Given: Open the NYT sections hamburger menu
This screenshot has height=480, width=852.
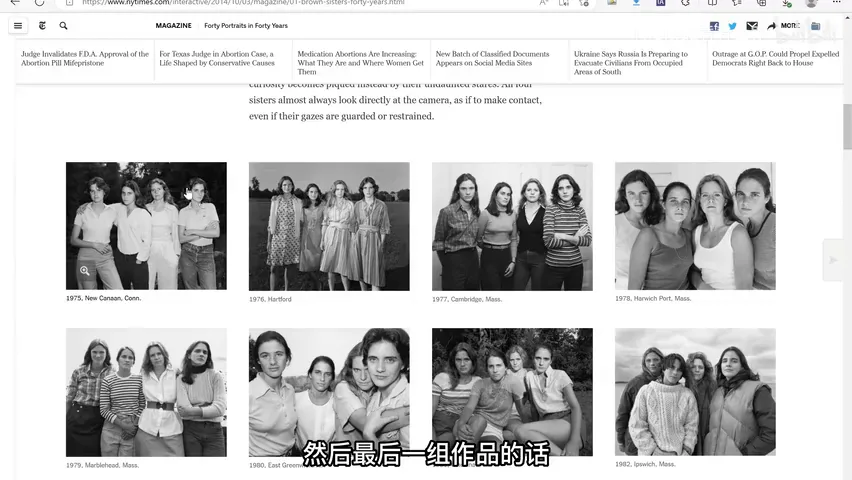Looking at the screenshot, I should 18,26.
